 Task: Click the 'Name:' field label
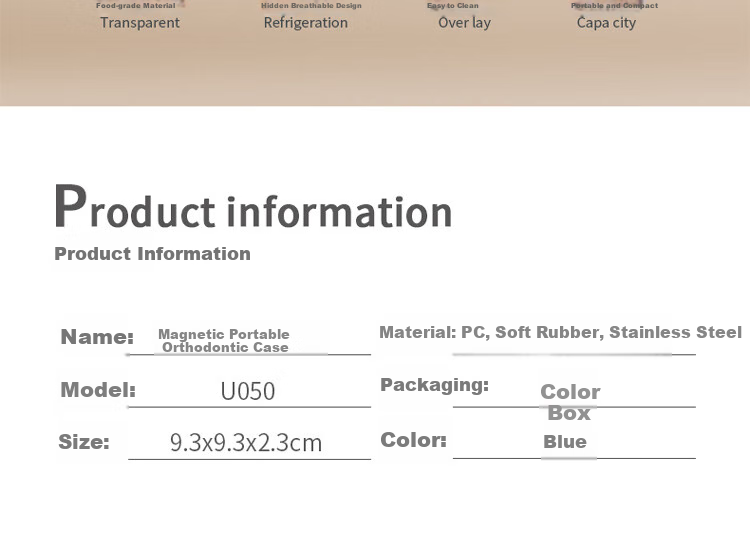point(97,337)
